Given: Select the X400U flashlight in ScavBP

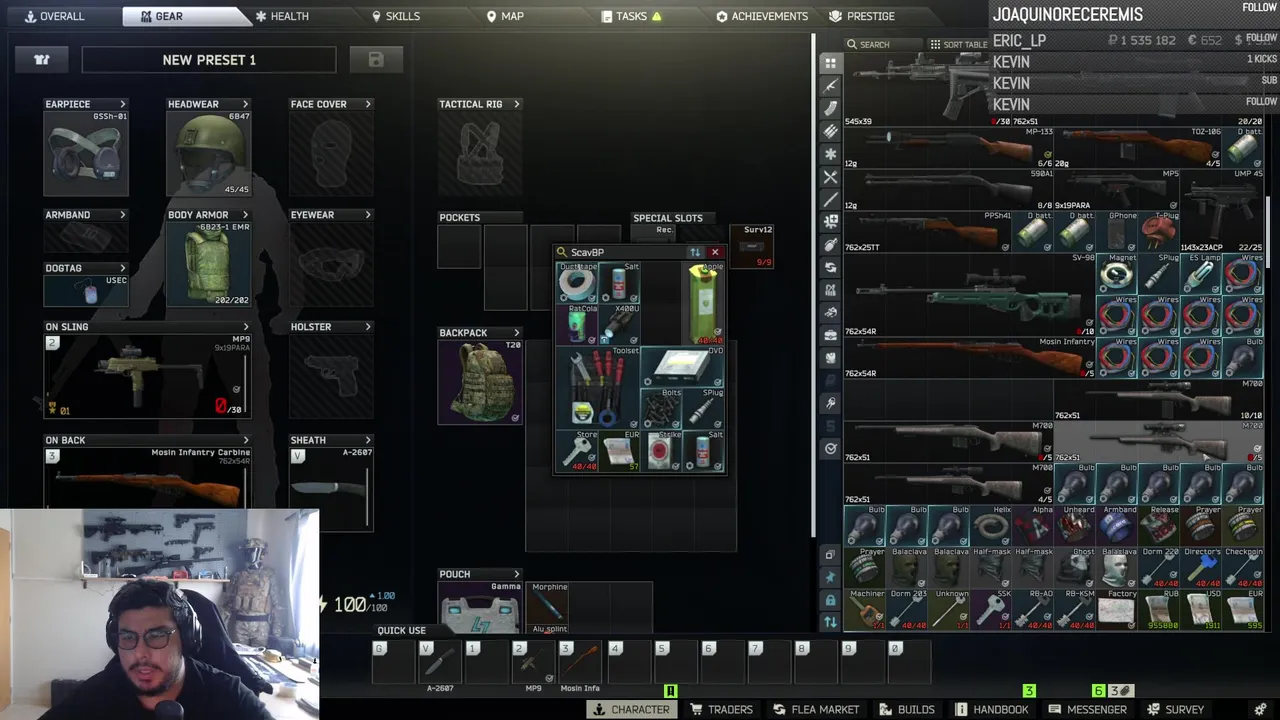Looking at the screenshot, I should pos(619,325).
